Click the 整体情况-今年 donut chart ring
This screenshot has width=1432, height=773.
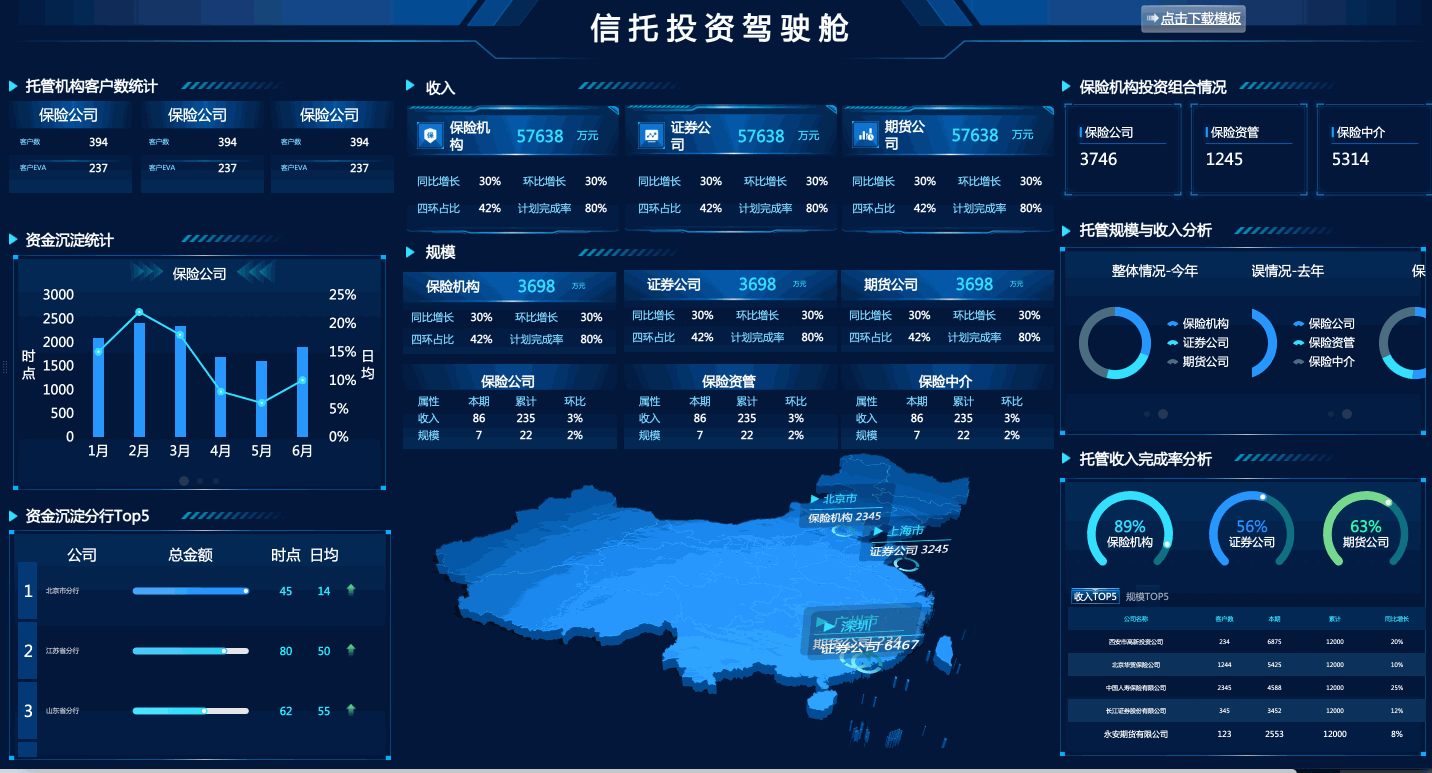point(1115,343)
